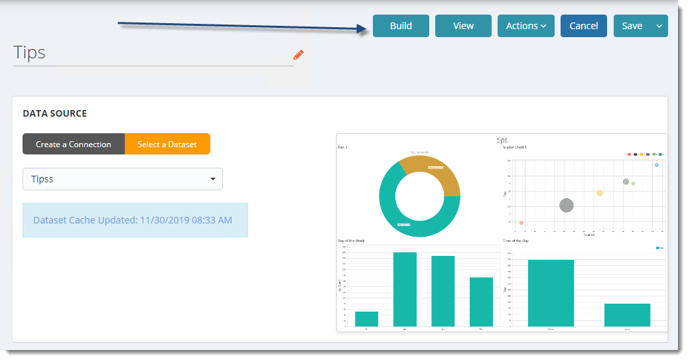Click the Build button
Viewport: 688px width, 360px height.
click(401, 26)
